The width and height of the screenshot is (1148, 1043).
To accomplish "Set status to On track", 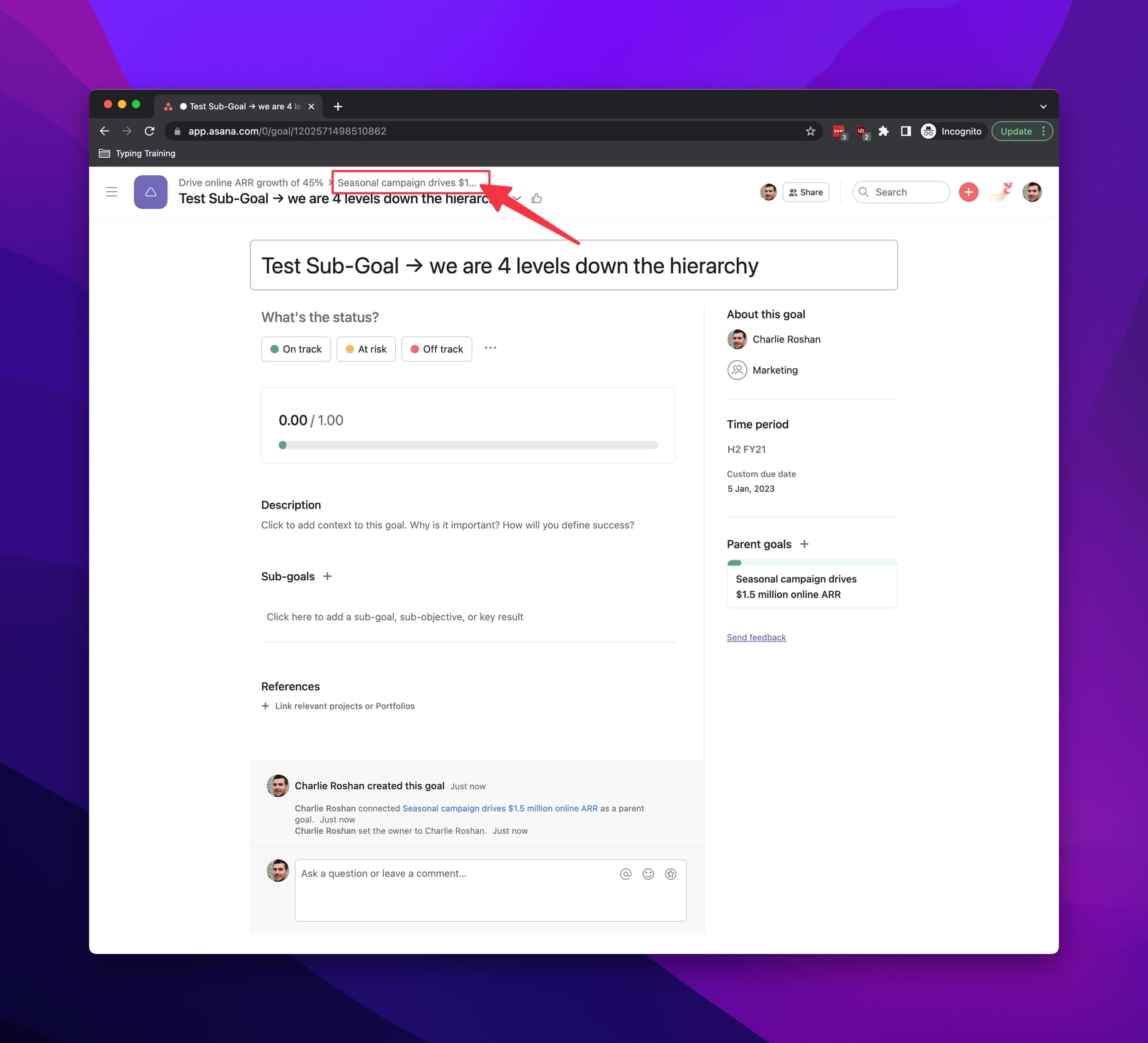I will pyautogui.click(x=296, y=349).
